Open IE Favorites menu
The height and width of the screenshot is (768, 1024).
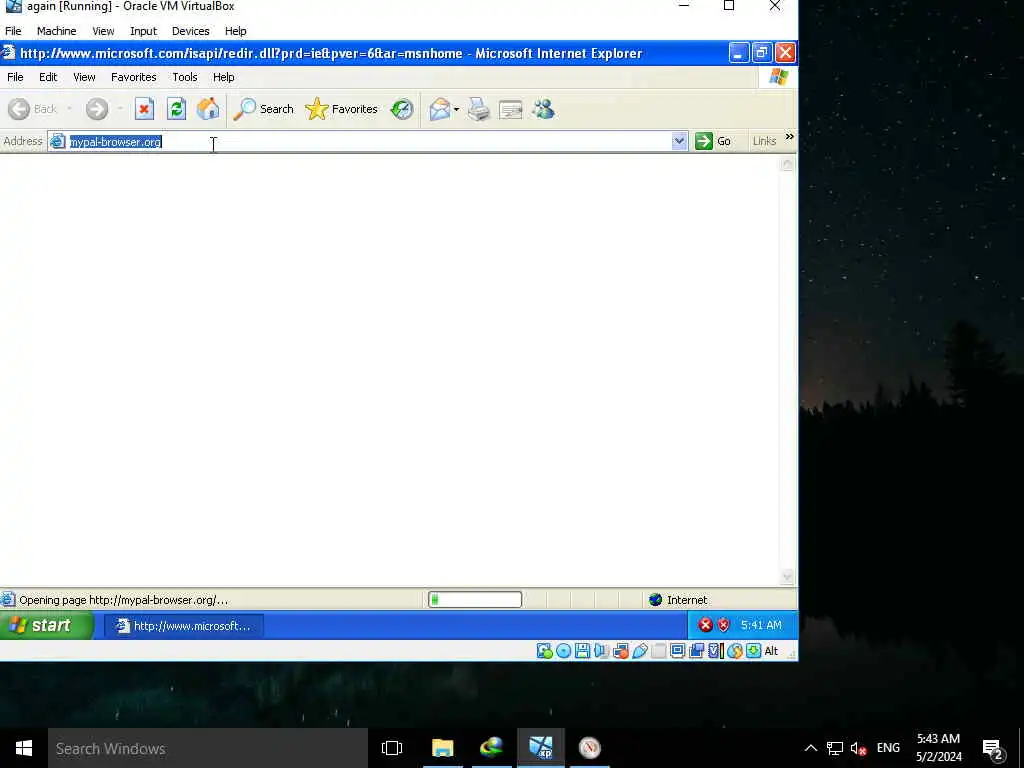[x=134, y=77]
